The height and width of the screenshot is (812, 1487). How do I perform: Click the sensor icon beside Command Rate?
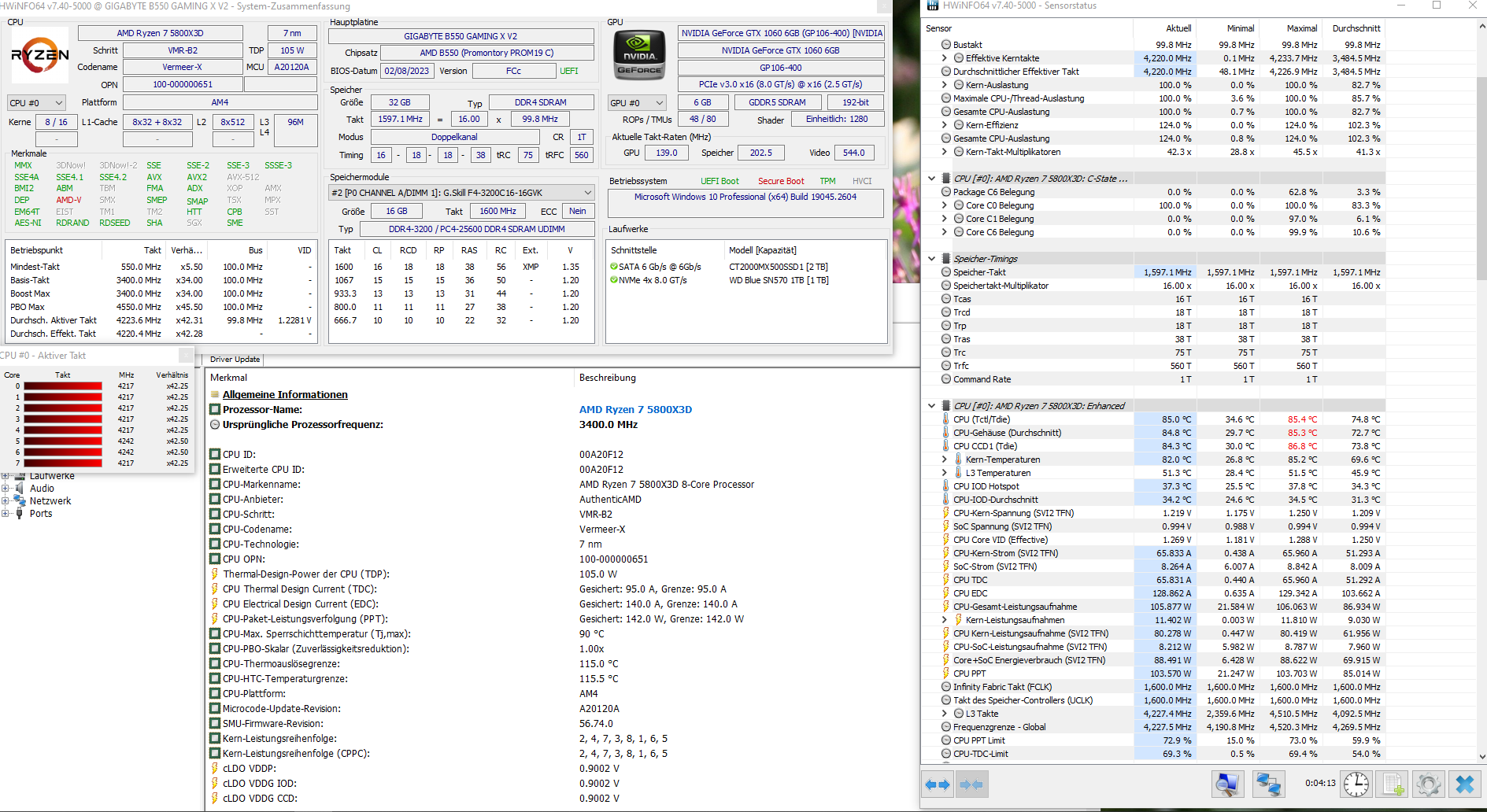point(946,379)
